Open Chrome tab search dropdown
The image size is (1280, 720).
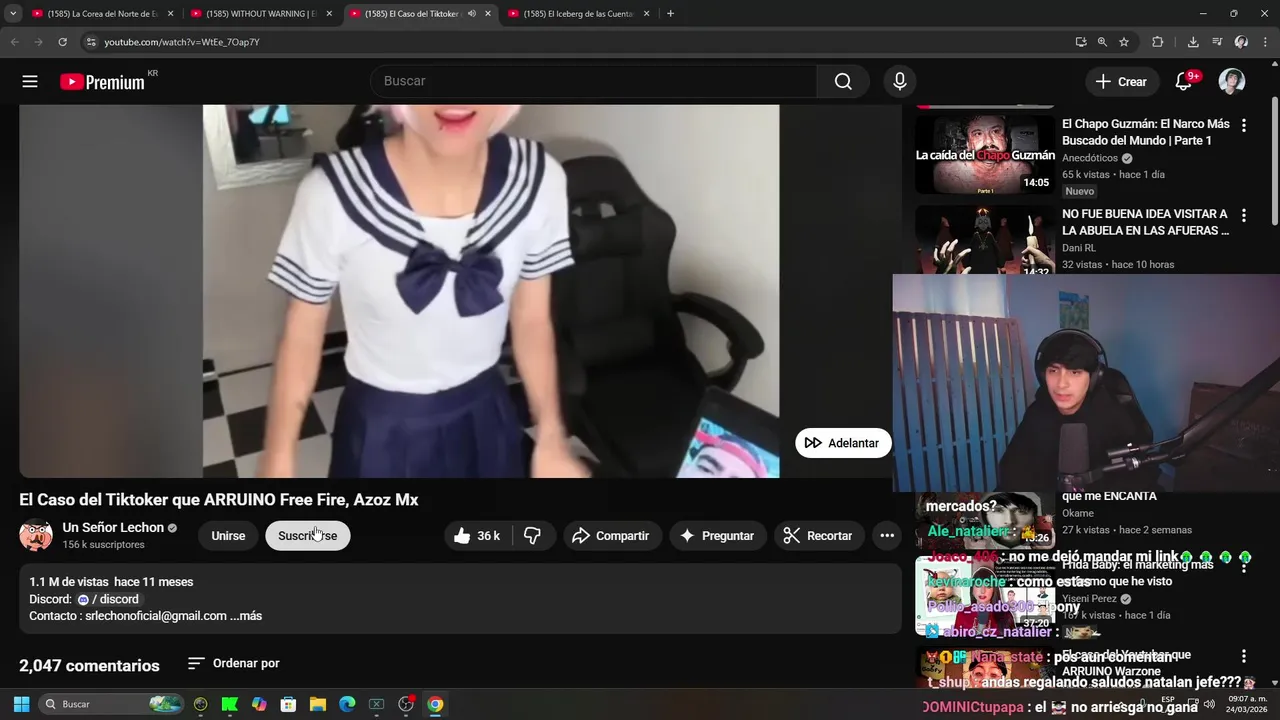pos(13,14)
